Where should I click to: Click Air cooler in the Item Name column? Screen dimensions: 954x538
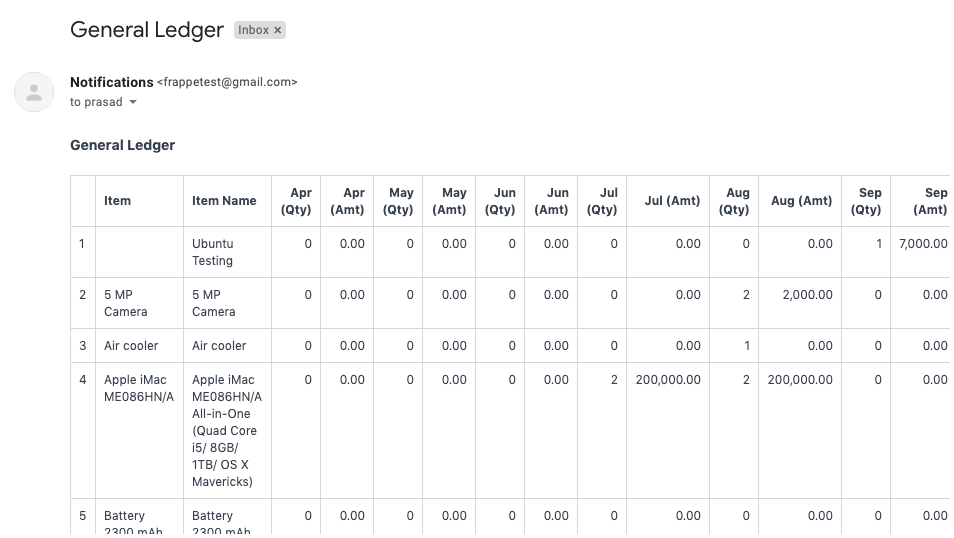(218, 346)
